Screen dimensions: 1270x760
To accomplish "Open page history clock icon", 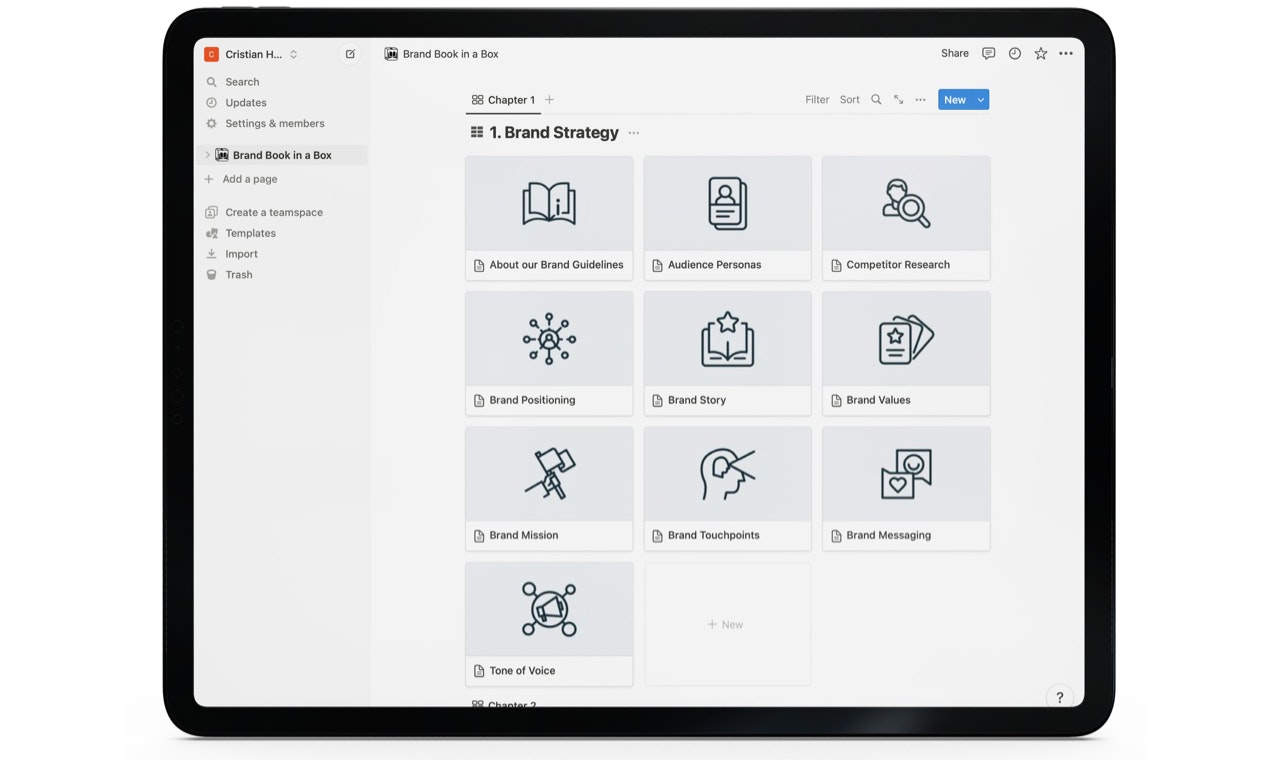I will (x=1014, y=54).
